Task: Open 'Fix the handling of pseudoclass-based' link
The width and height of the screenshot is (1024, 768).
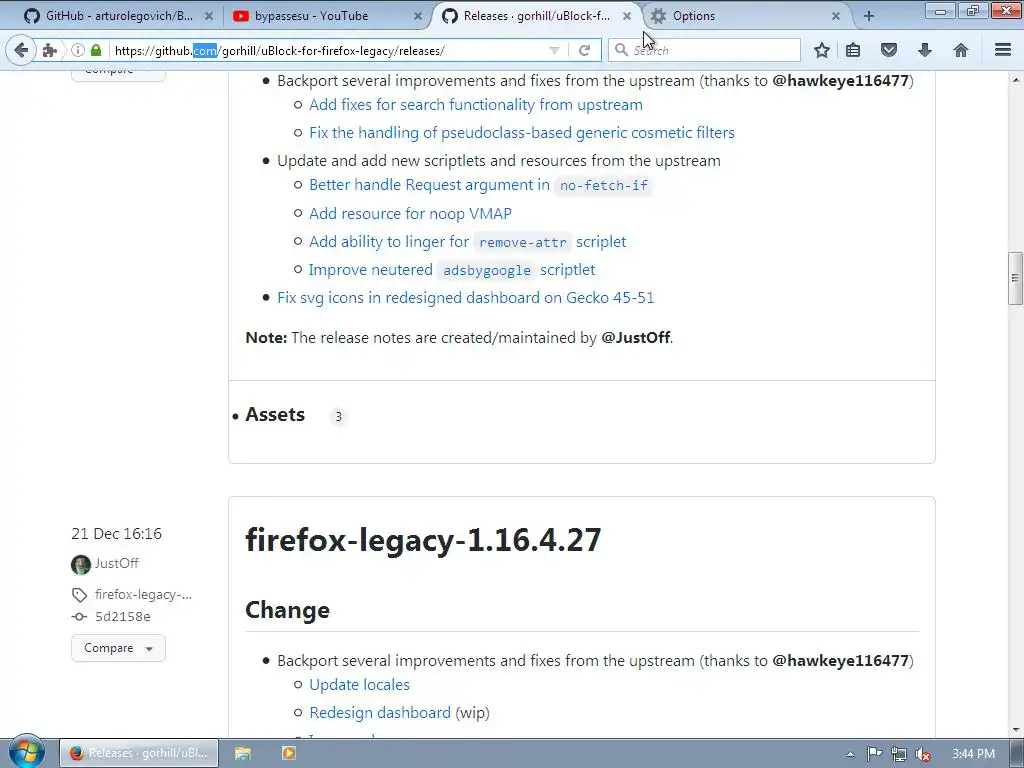Action: click(x=522, y=133)
